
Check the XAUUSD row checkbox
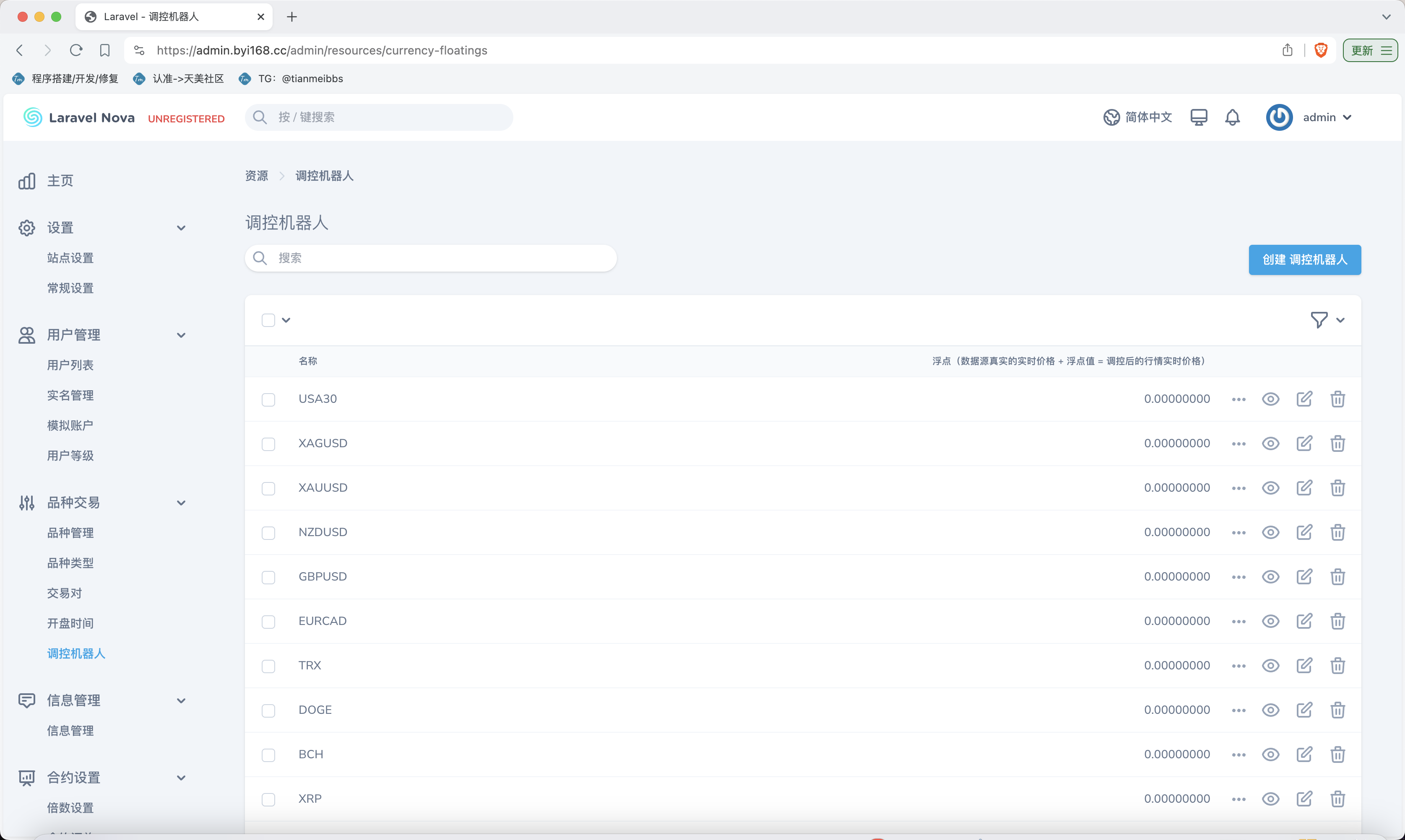pos(268,488)
